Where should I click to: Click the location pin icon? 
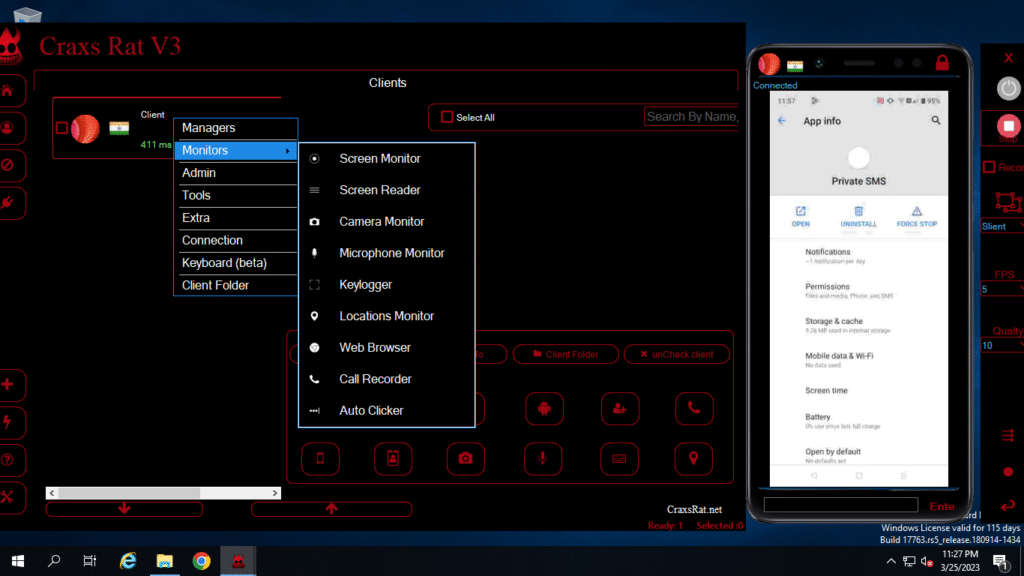point(694,458)
